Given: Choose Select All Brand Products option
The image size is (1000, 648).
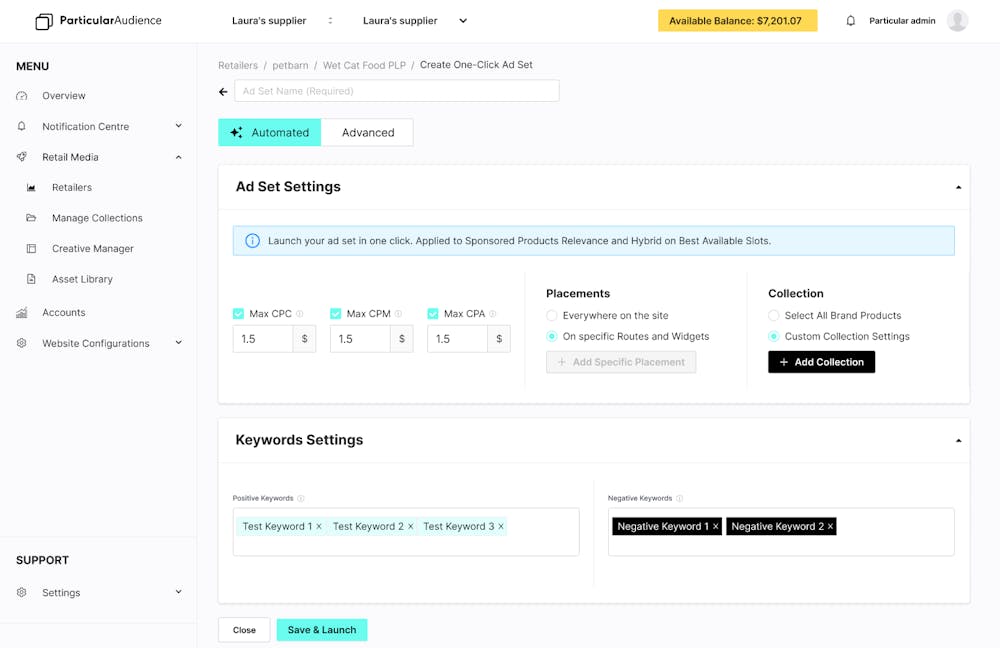Looking at the screenshot, I should click(x=774, y=316).
